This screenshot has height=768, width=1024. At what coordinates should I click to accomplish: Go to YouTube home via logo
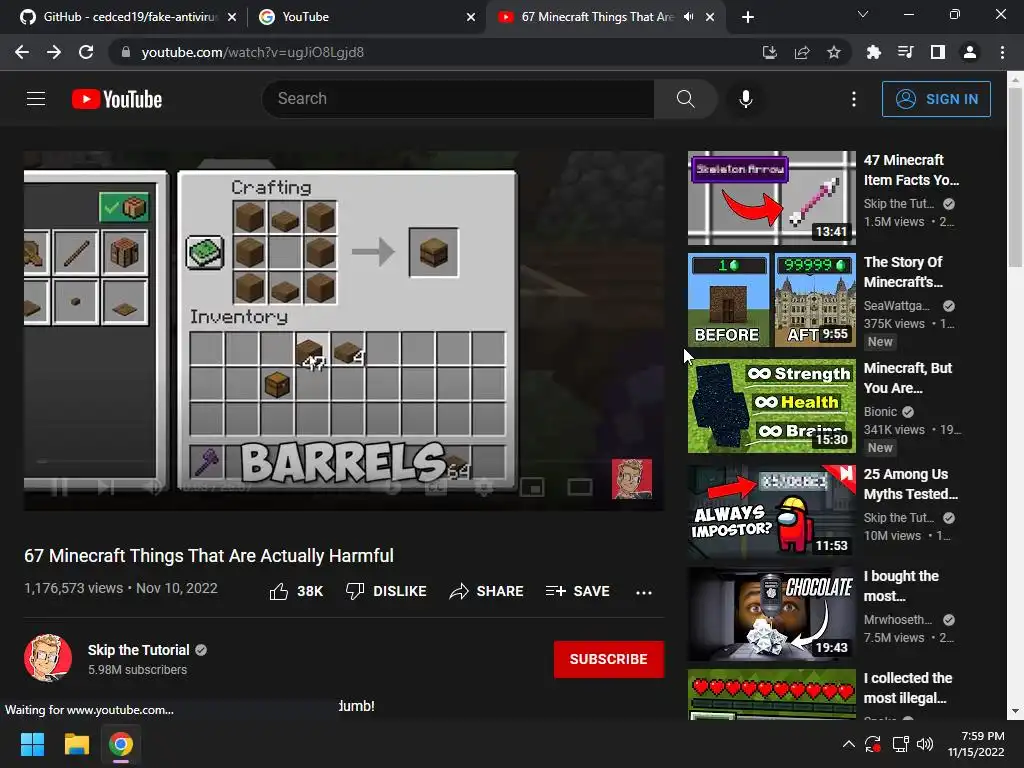[x=117, y=99]
